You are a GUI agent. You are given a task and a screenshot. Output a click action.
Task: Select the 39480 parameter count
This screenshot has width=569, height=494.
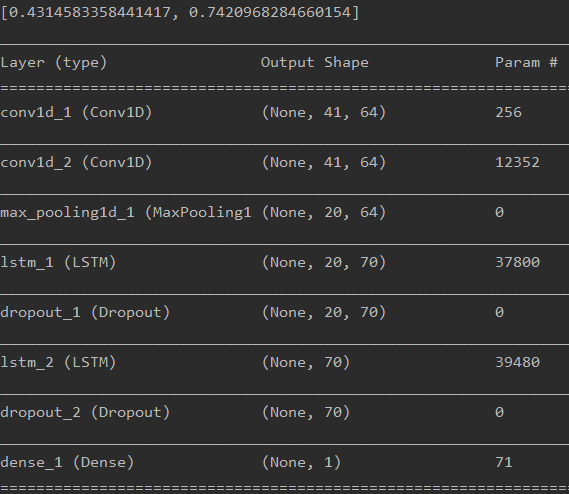click(x=517, y=363)
